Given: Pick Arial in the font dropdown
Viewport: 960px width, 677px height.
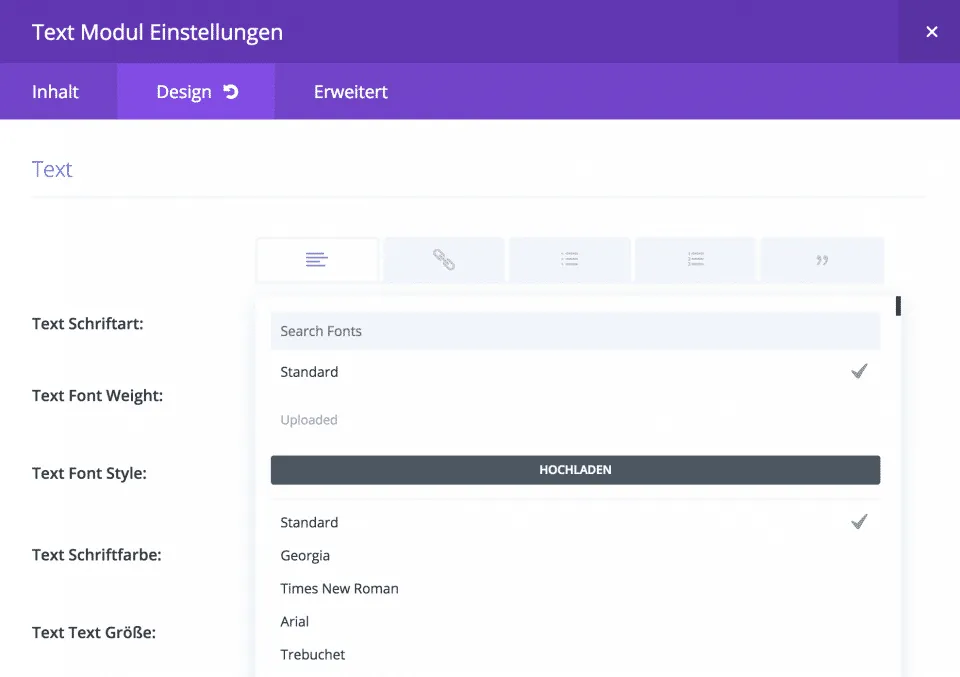Looking at the screenshot, I should point(295,621).
